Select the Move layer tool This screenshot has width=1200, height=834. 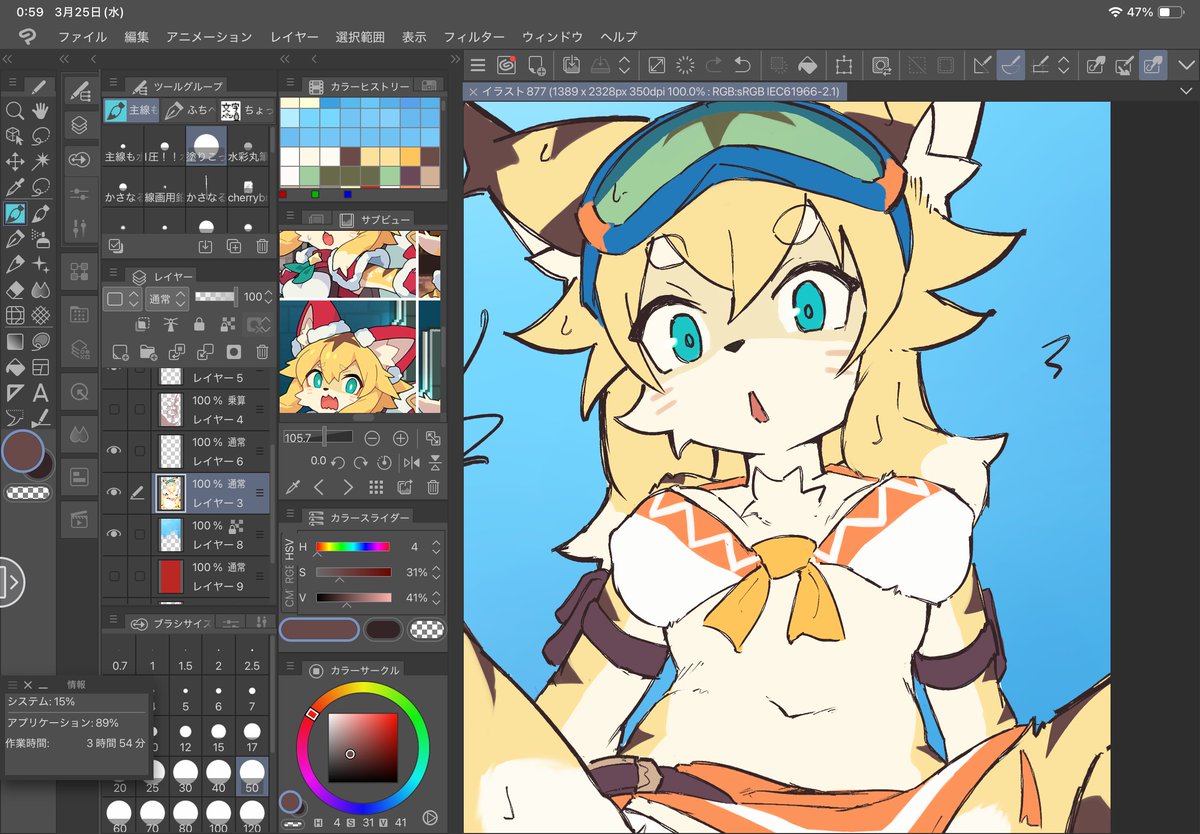point(15,161)
